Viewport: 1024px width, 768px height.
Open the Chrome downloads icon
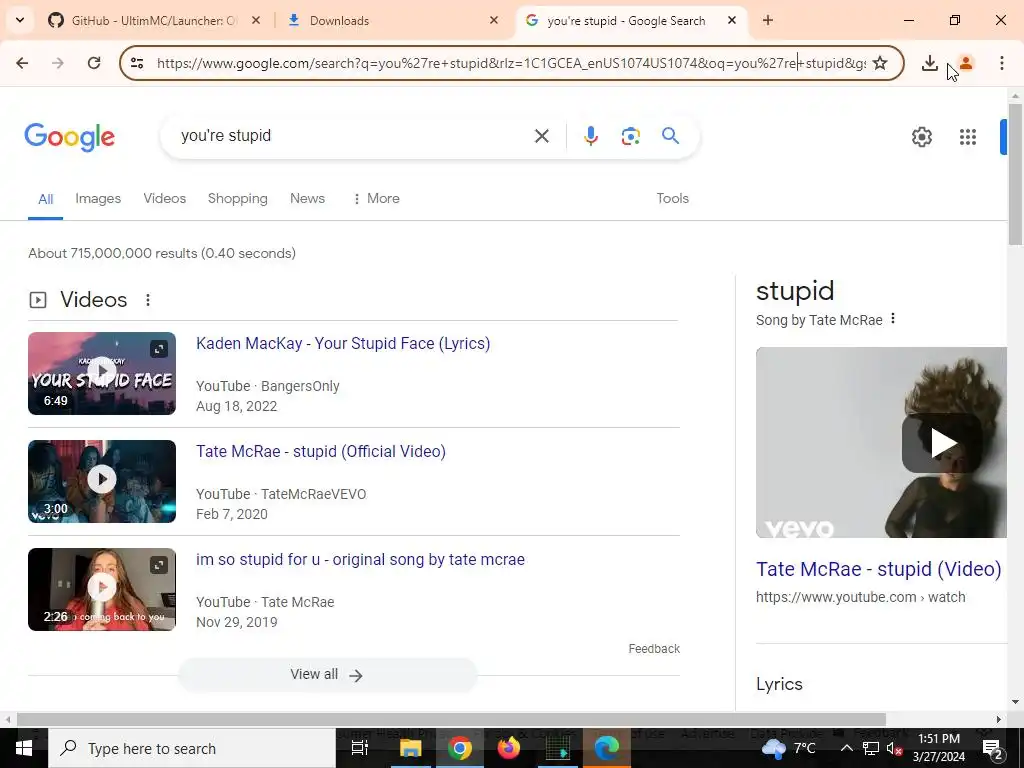[929, 63]
